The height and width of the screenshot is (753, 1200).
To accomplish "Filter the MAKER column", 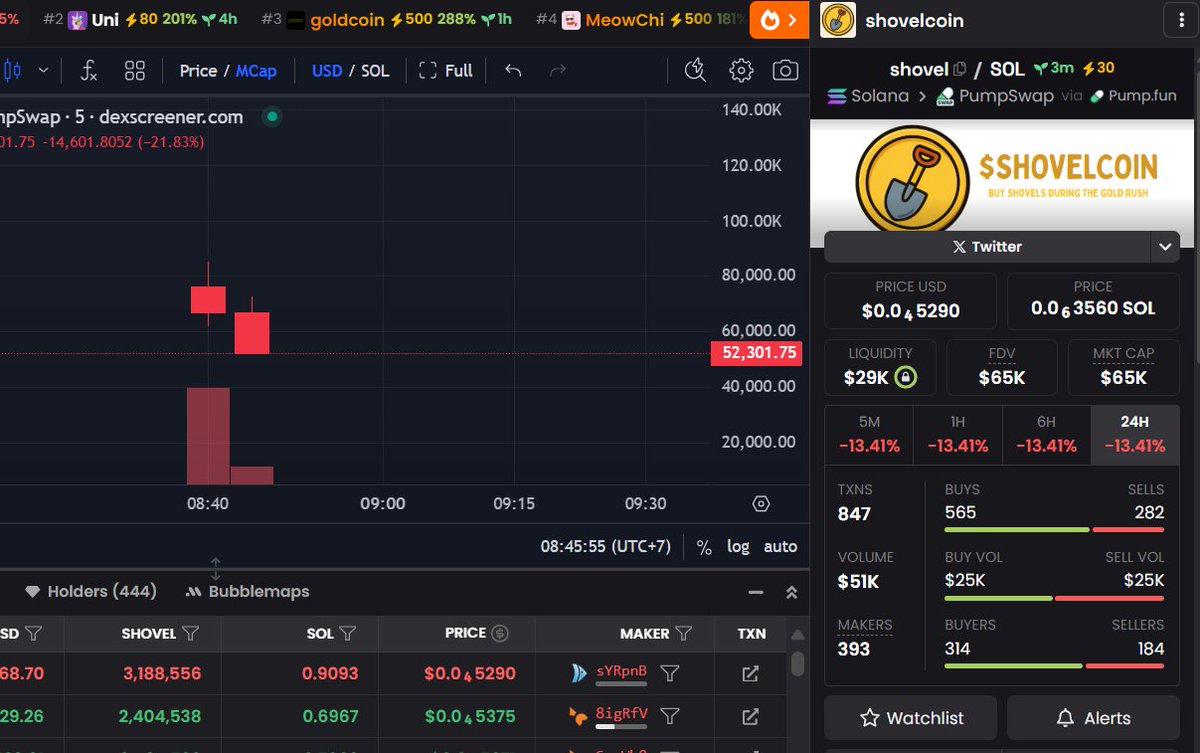I will [x=683, y=633].
